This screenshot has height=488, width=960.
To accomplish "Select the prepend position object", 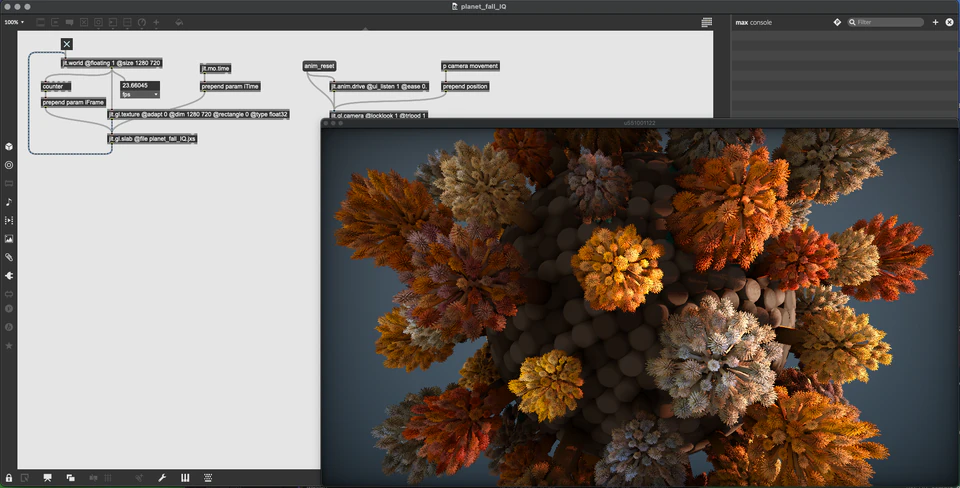I will point(465,86).
